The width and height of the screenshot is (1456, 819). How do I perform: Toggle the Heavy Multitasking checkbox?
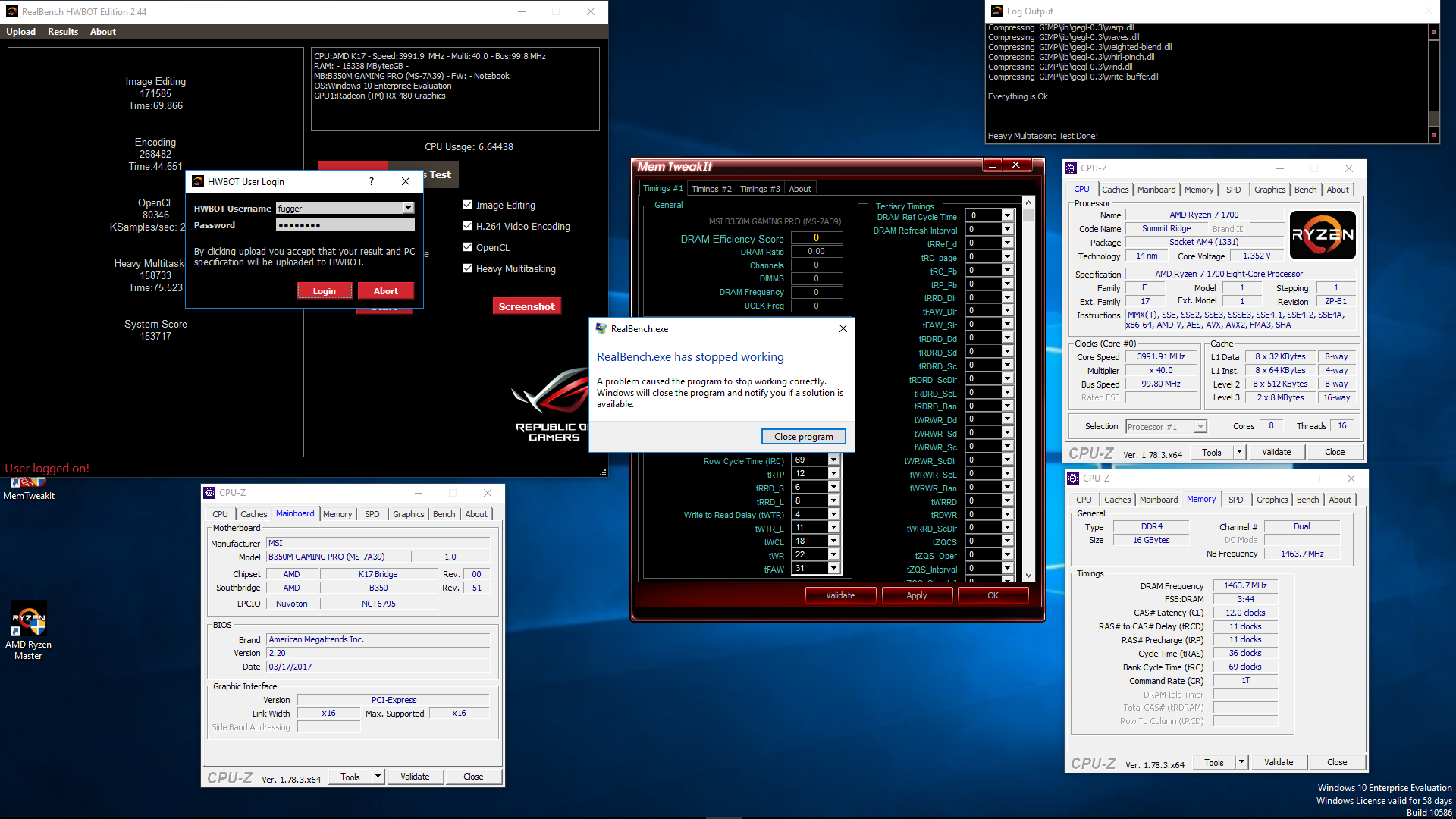[468, 268]
